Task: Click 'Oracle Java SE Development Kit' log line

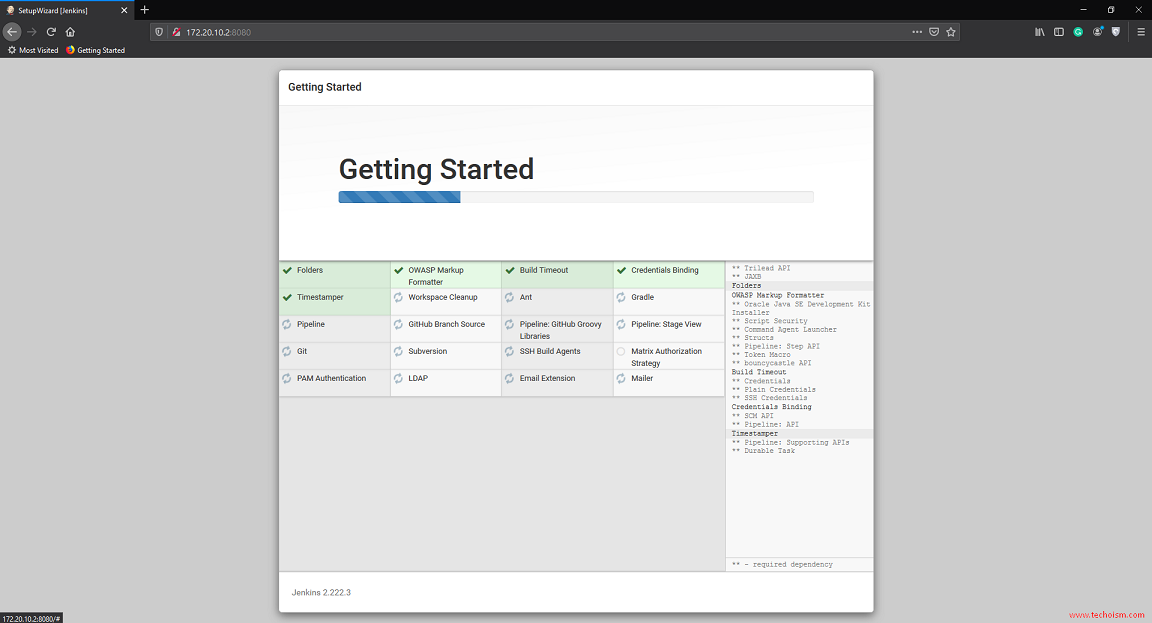Action: (801, 308)
